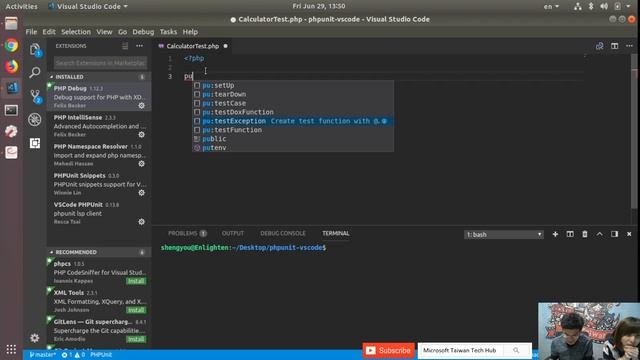
Task: Open the File menu
Action: point(31,32)
